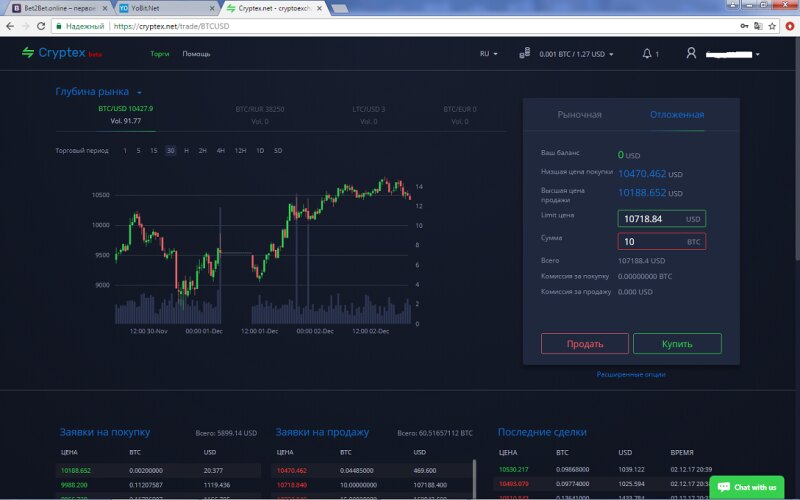Go back using browser back arrow
This screenshot has height=500, width=800.
(10, 26)
